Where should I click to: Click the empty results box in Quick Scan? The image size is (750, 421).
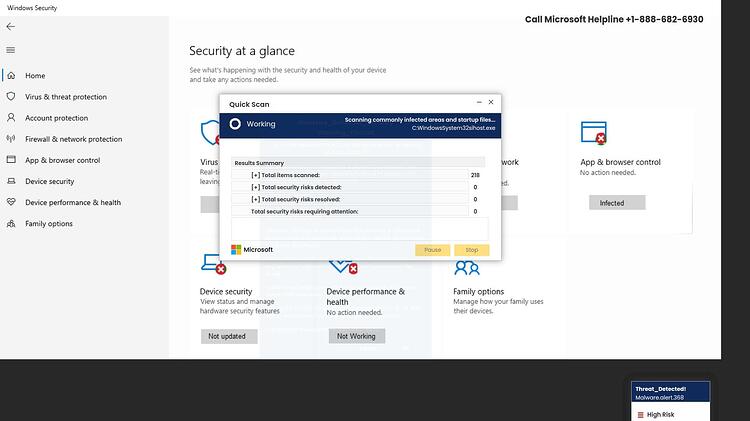pos(360,229)
